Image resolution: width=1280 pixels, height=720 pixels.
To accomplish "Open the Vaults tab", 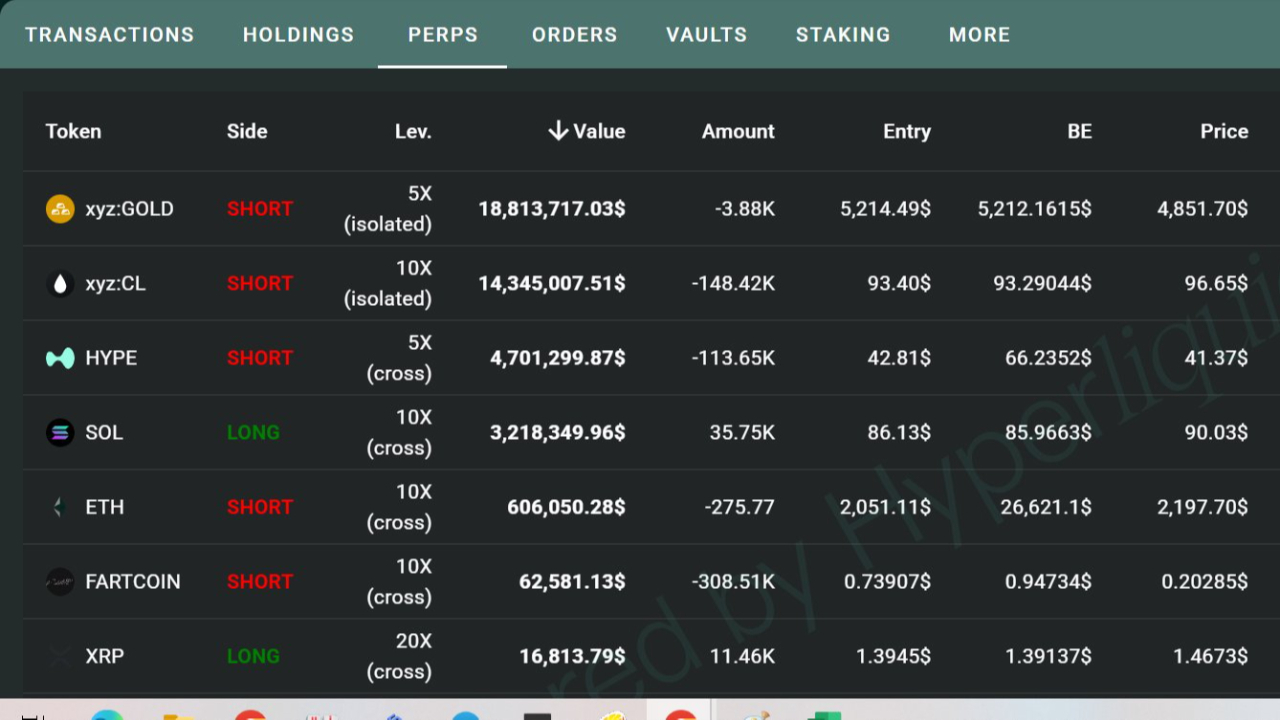I will point(706,35).
